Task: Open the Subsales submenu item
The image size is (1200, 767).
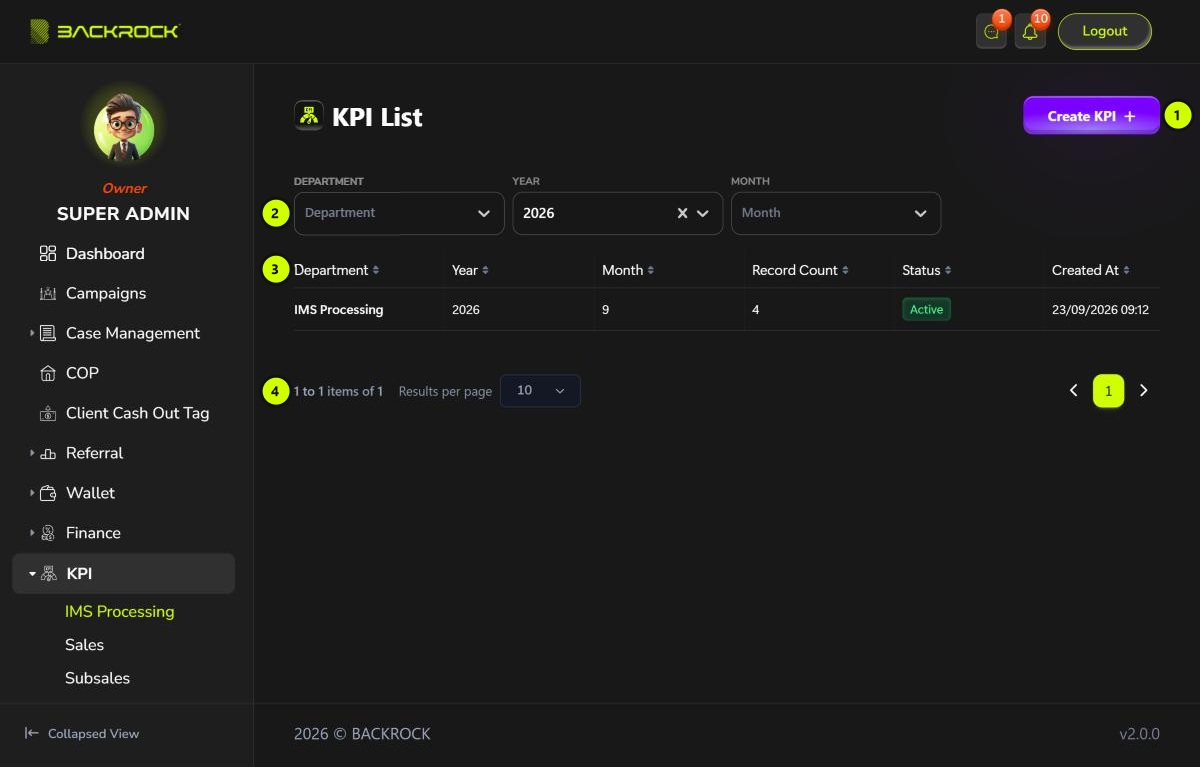Action: [98, 678]
